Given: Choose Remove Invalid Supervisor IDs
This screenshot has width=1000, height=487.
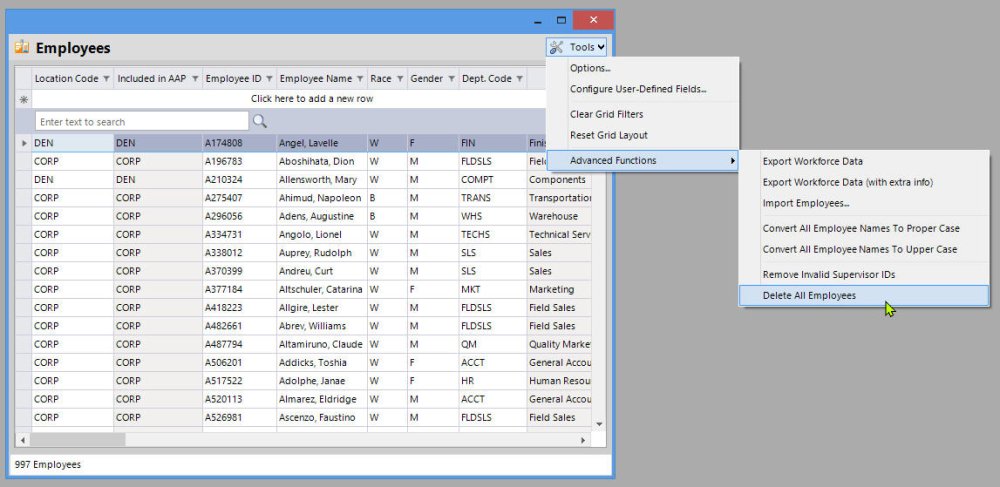Looking at the screenshot, I should point(829,275).
